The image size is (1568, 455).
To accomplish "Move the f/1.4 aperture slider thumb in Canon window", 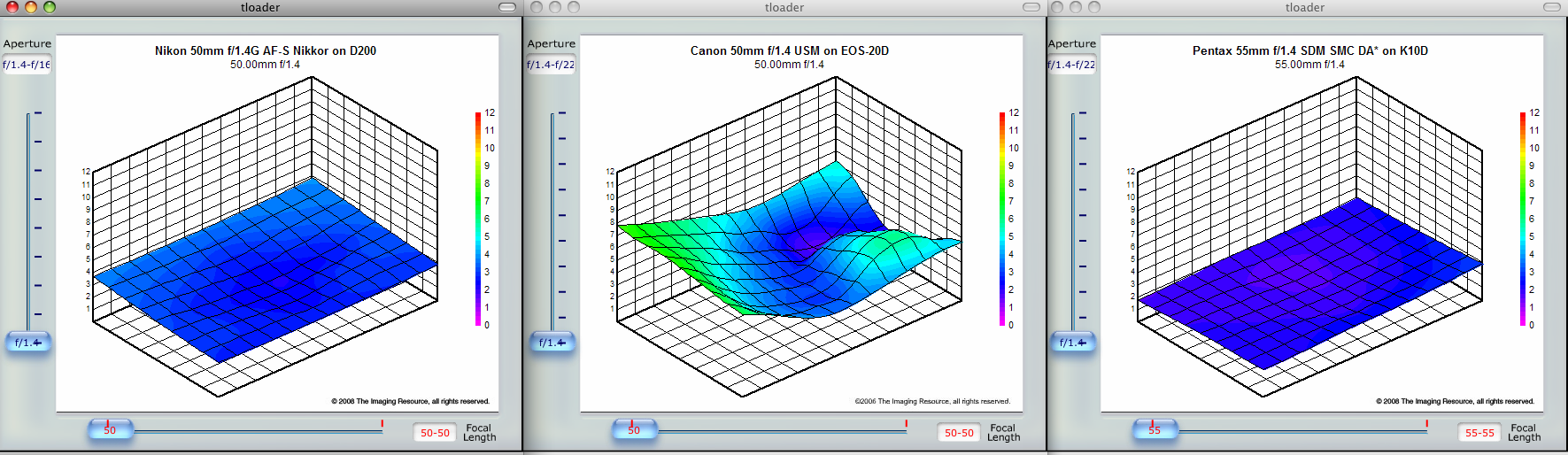I will [x=552, y=343].
